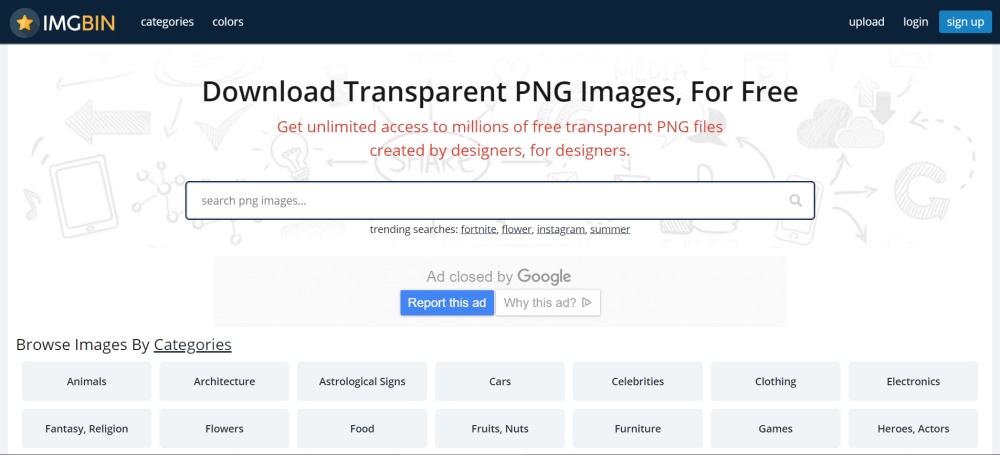Select the summer trending search
Image resolution: width=1000 pixels, height=455 pixels.
tap(610, 230)
